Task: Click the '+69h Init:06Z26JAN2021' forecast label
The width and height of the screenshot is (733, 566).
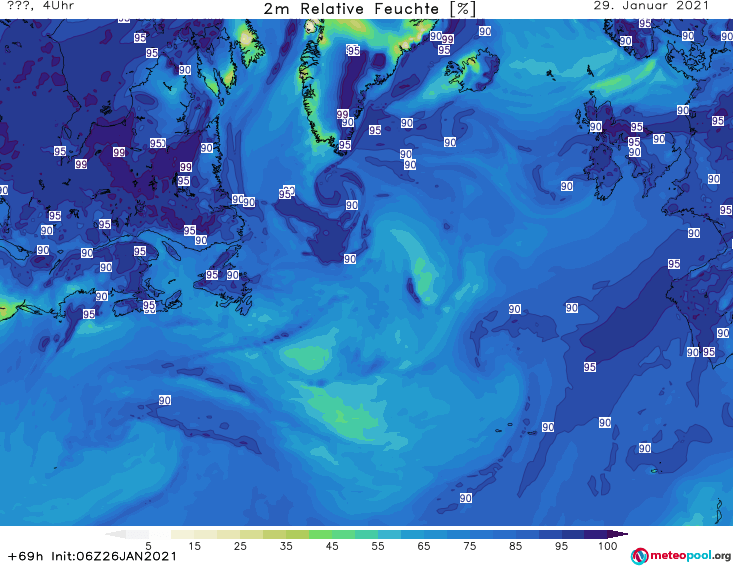Action: [92, 556]
